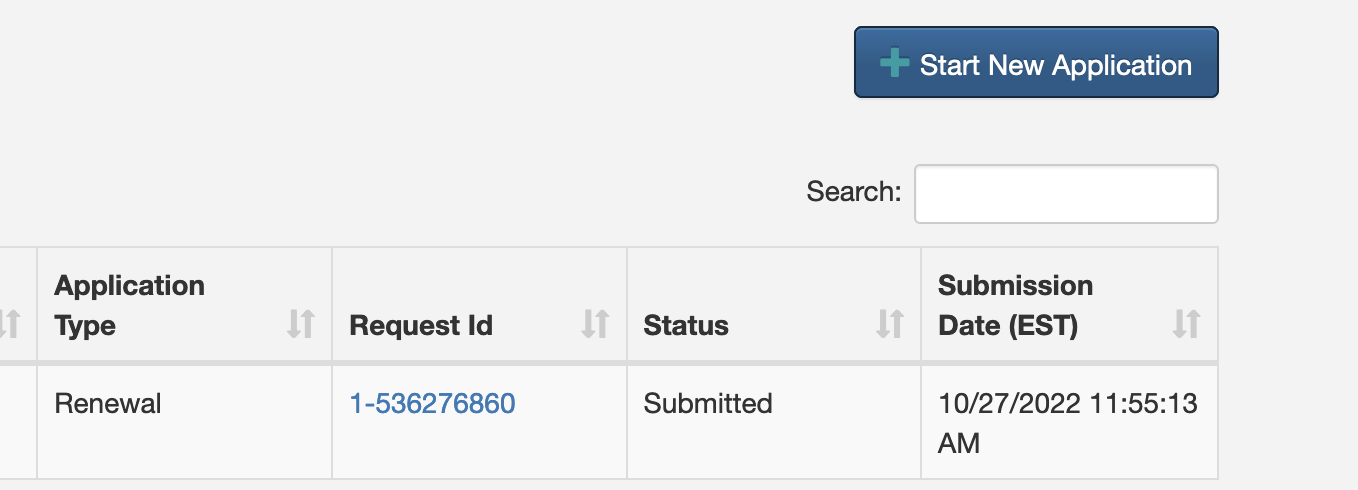Select the Request Id column header label
Image resolution: width=1358 pixels, height=490 pixels.
[420, 325]
